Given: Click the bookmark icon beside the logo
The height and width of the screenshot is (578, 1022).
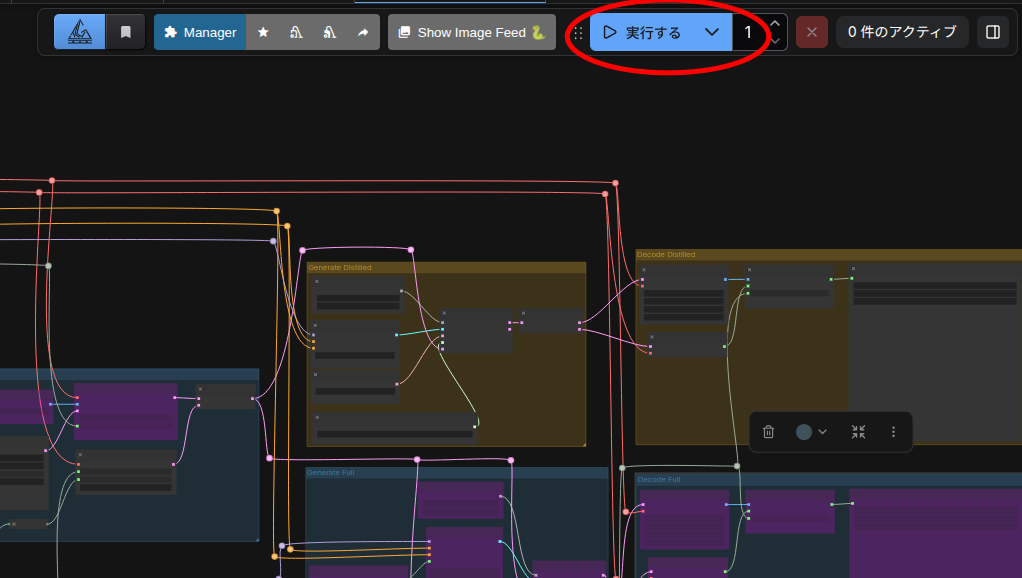Looking at the screenshot, I should coord(126,32).
